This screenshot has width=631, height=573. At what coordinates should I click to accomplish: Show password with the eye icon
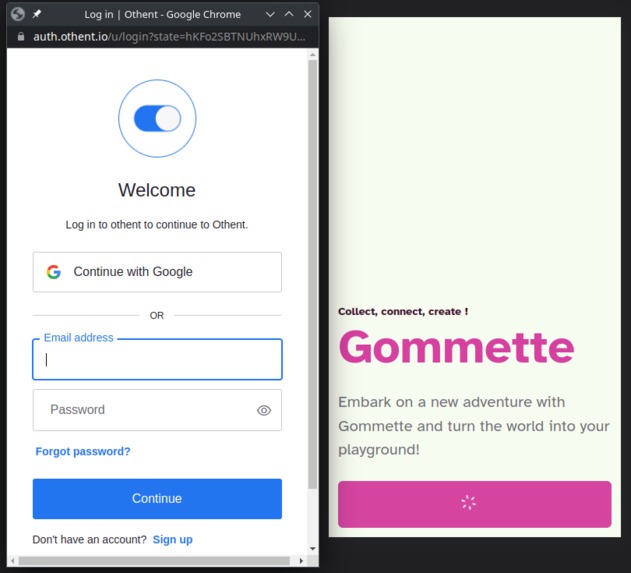tap(264, 410)
